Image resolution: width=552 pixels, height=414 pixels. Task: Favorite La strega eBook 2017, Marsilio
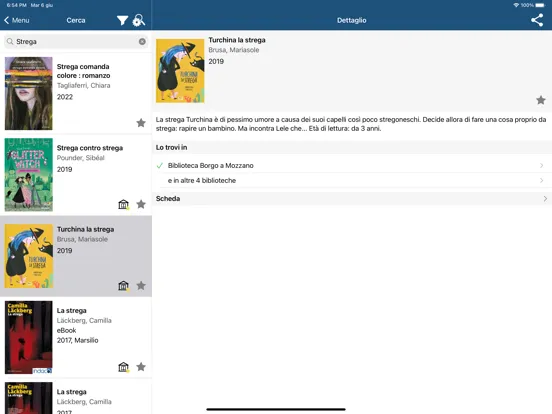pos(141,367)
